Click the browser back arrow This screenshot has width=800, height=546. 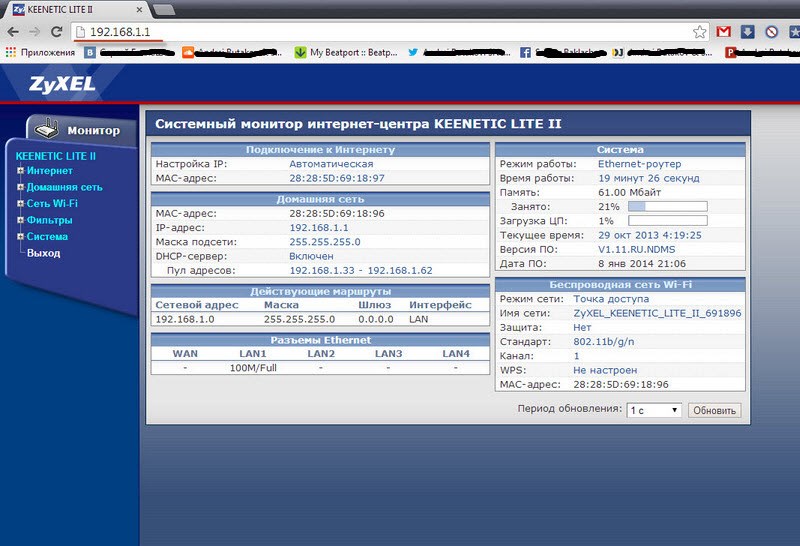tap(13, 32)
